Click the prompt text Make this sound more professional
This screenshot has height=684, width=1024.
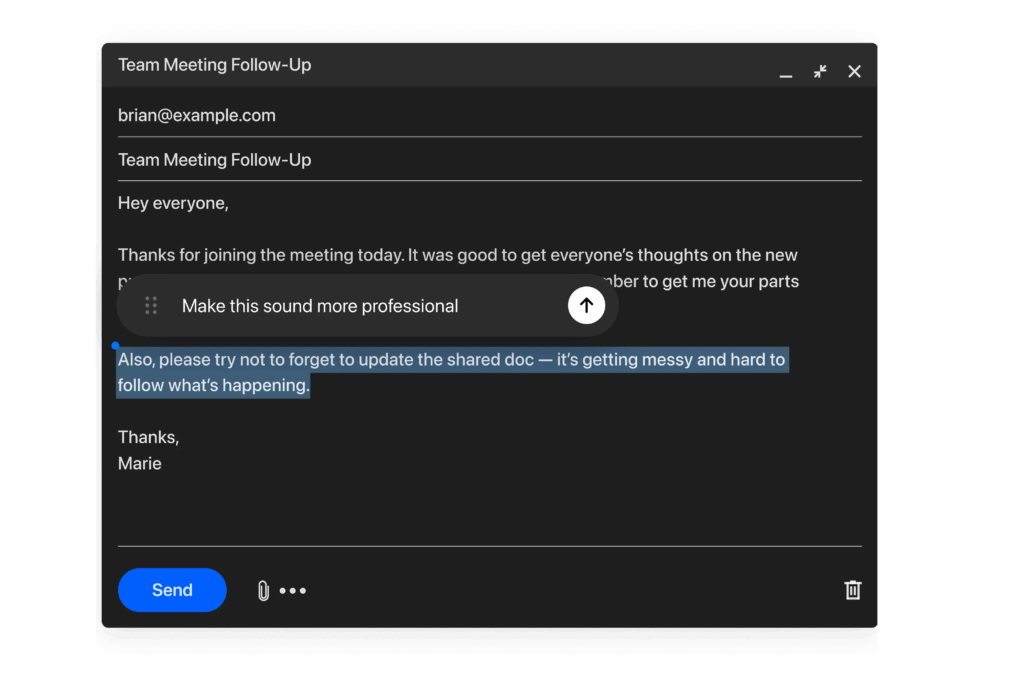pos(319,305)
